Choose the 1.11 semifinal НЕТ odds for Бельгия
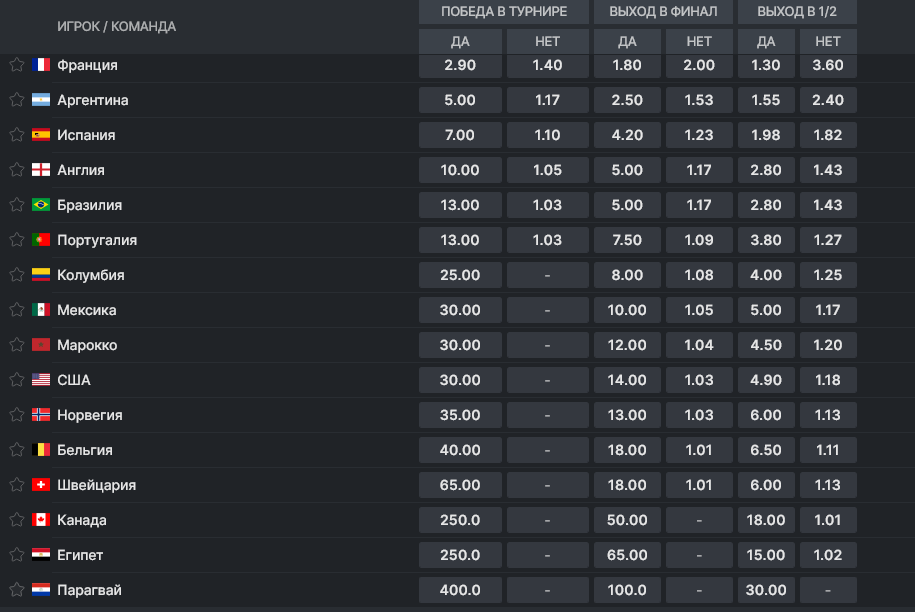The image size is (915, 612). point(828,450)
